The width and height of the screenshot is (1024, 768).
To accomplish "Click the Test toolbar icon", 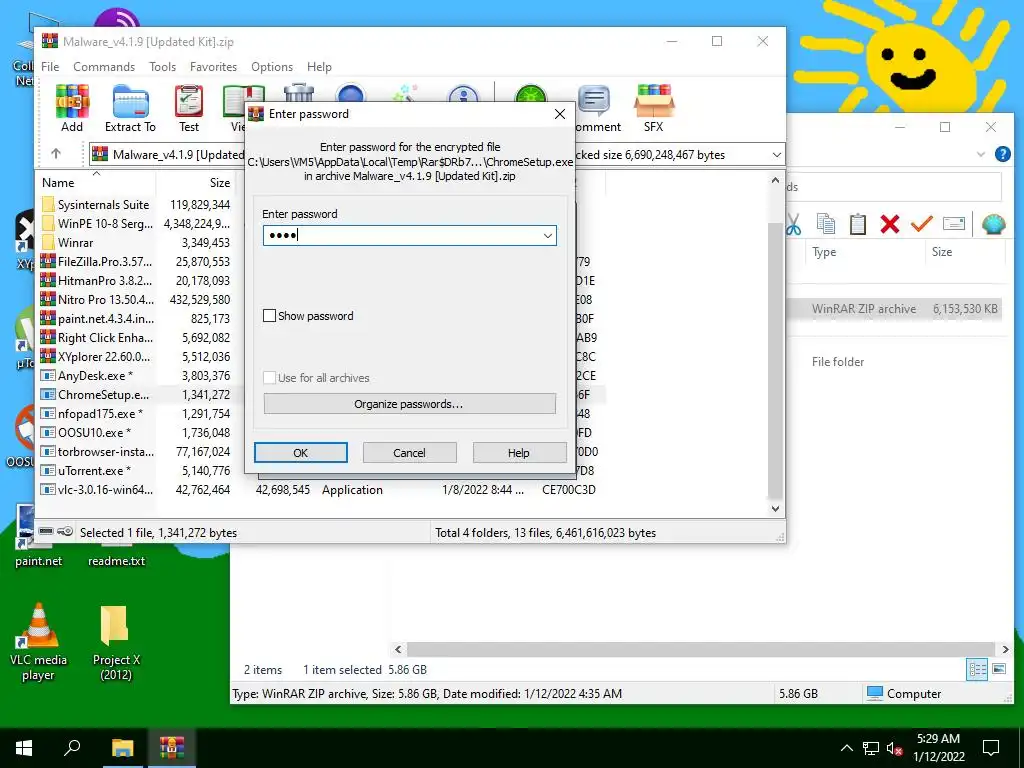I will click(189, 108).
